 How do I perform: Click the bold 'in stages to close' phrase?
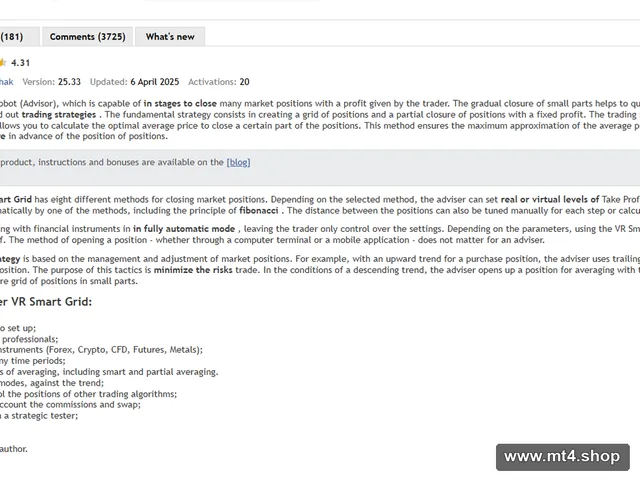coord(180,104)
